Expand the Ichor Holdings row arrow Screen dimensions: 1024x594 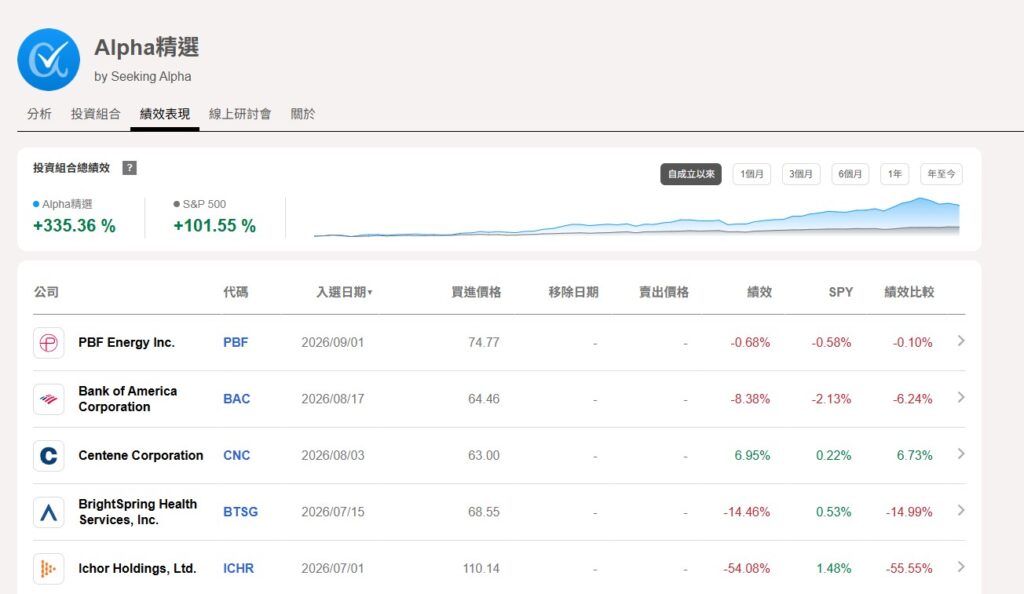point(961,567)
